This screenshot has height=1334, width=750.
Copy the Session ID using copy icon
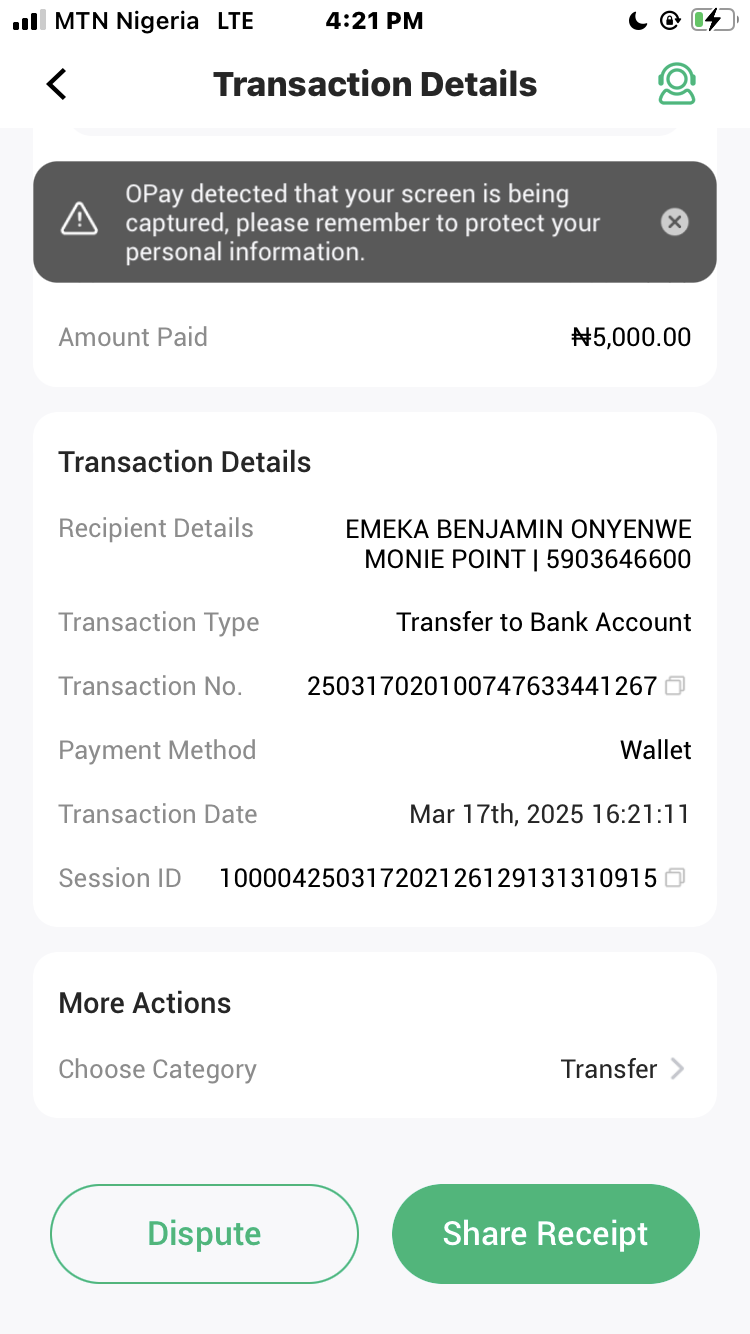point(676,878)
